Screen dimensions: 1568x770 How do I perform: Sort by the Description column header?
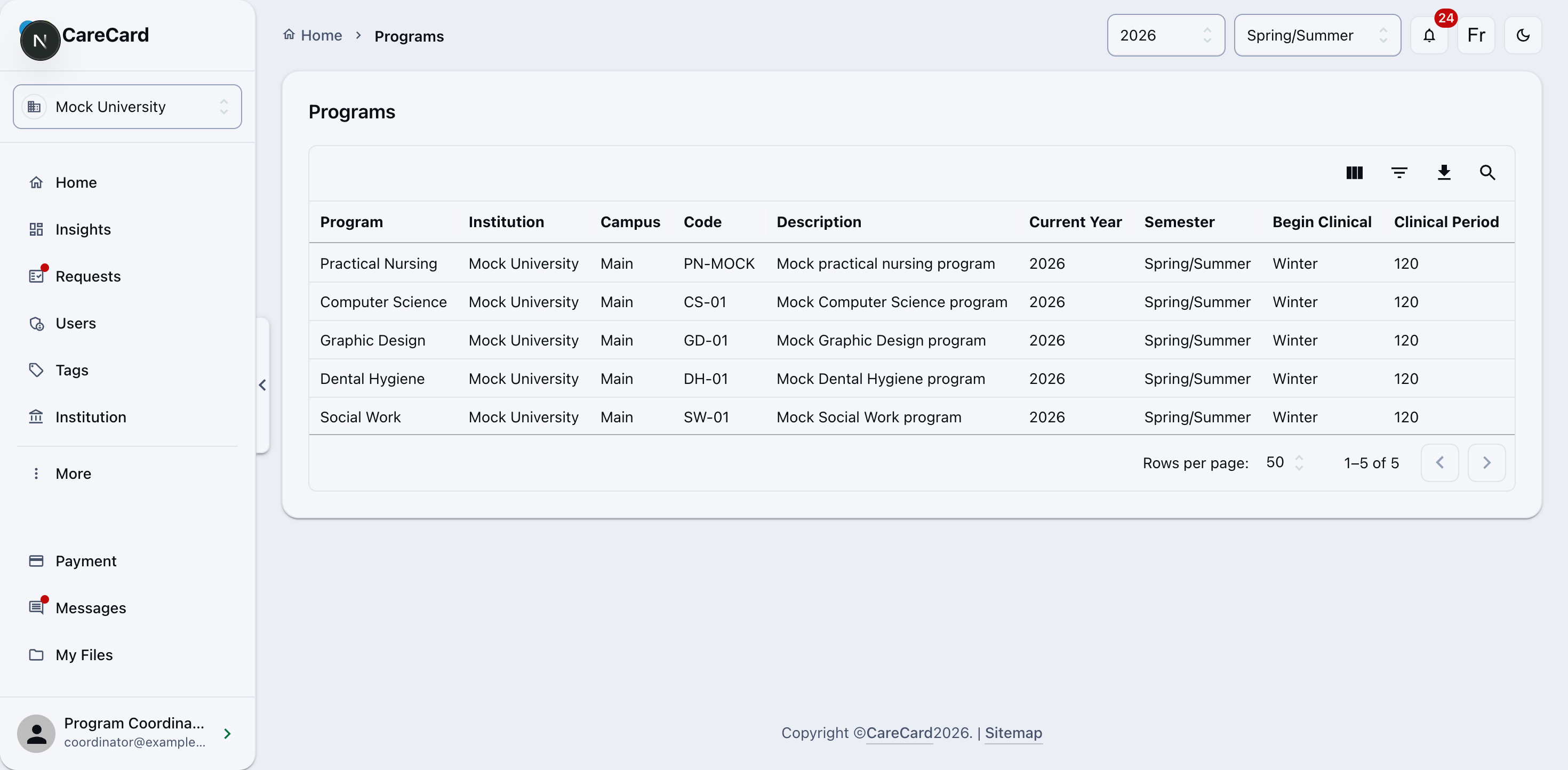819,222
